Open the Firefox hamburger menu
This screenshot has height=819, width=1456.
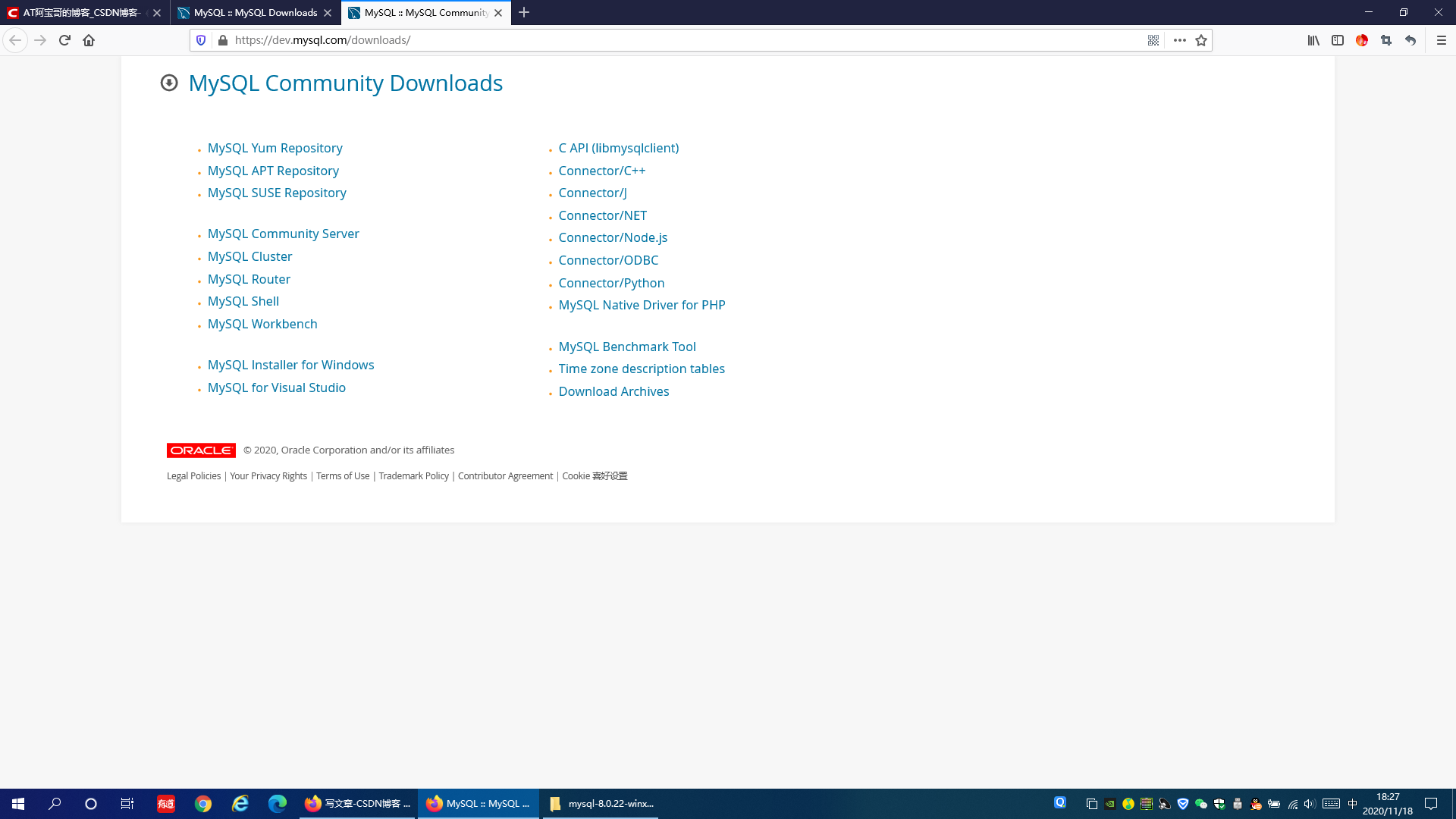point(1442,40)
